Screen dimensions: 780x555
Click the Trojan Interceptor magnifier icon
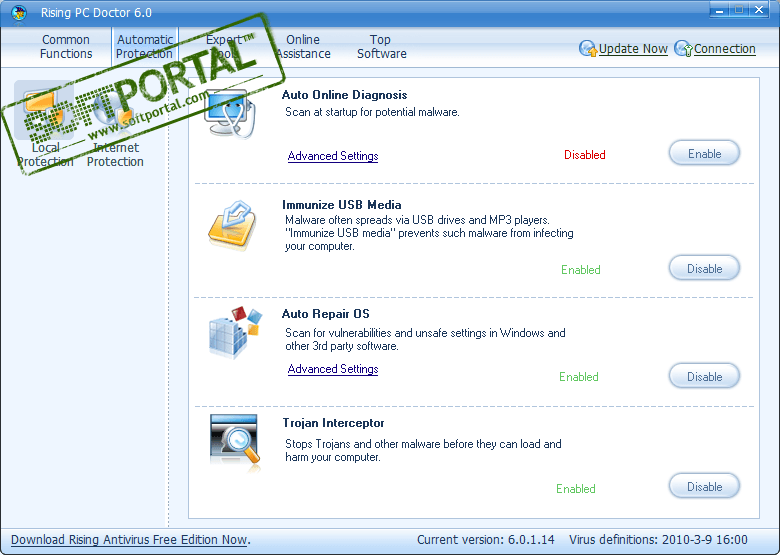pos(235,443)
